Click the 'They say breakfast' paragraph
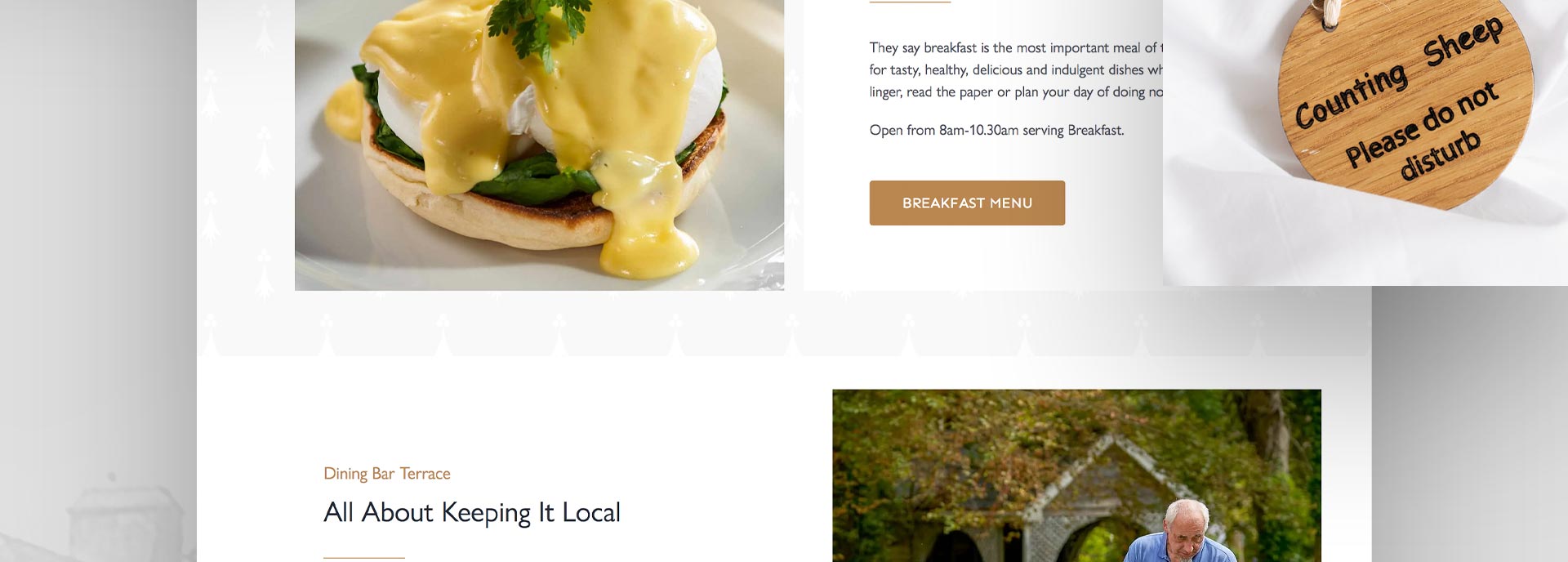The width and height of the screenshot is (1568, 562). [1016, 70]
